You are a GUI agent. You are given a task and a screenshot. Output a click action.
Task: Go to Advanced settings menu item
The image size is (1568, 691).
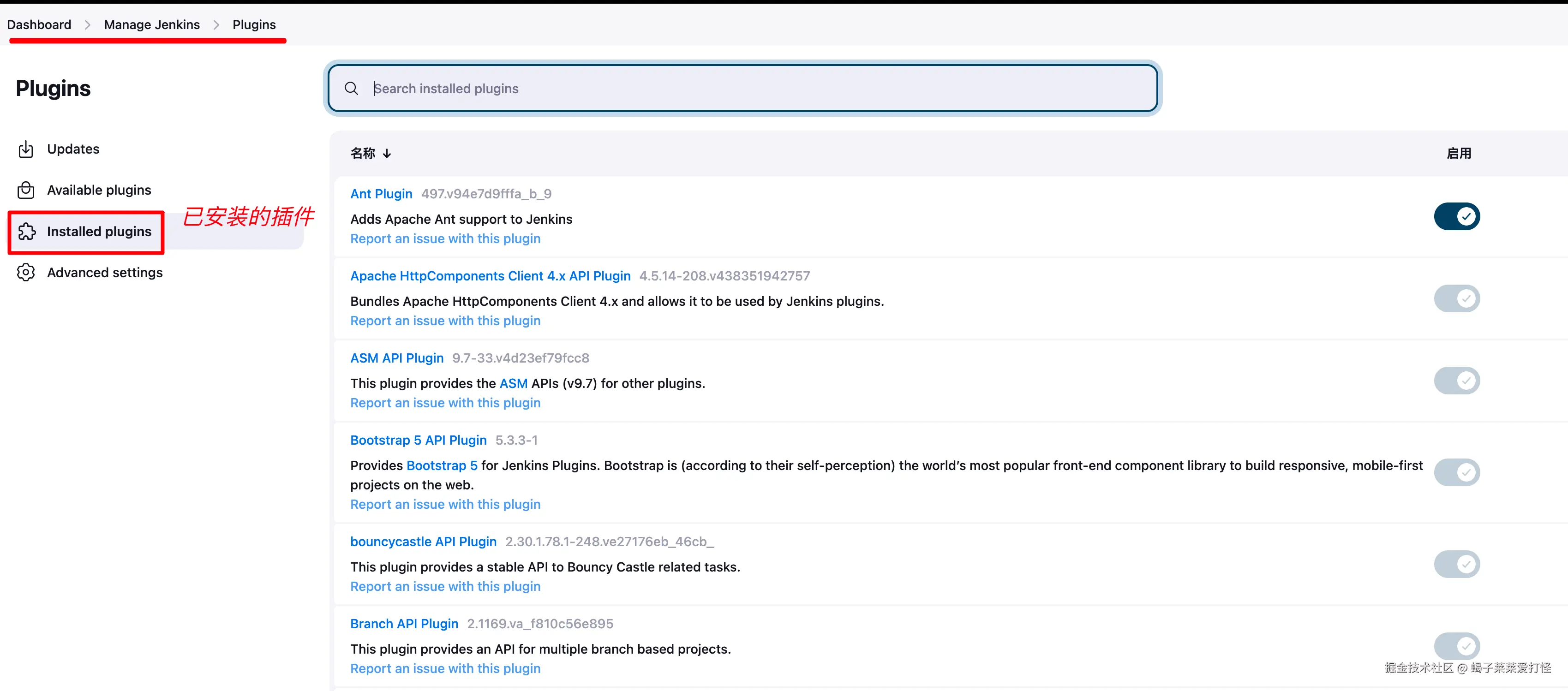coord(105,273)
